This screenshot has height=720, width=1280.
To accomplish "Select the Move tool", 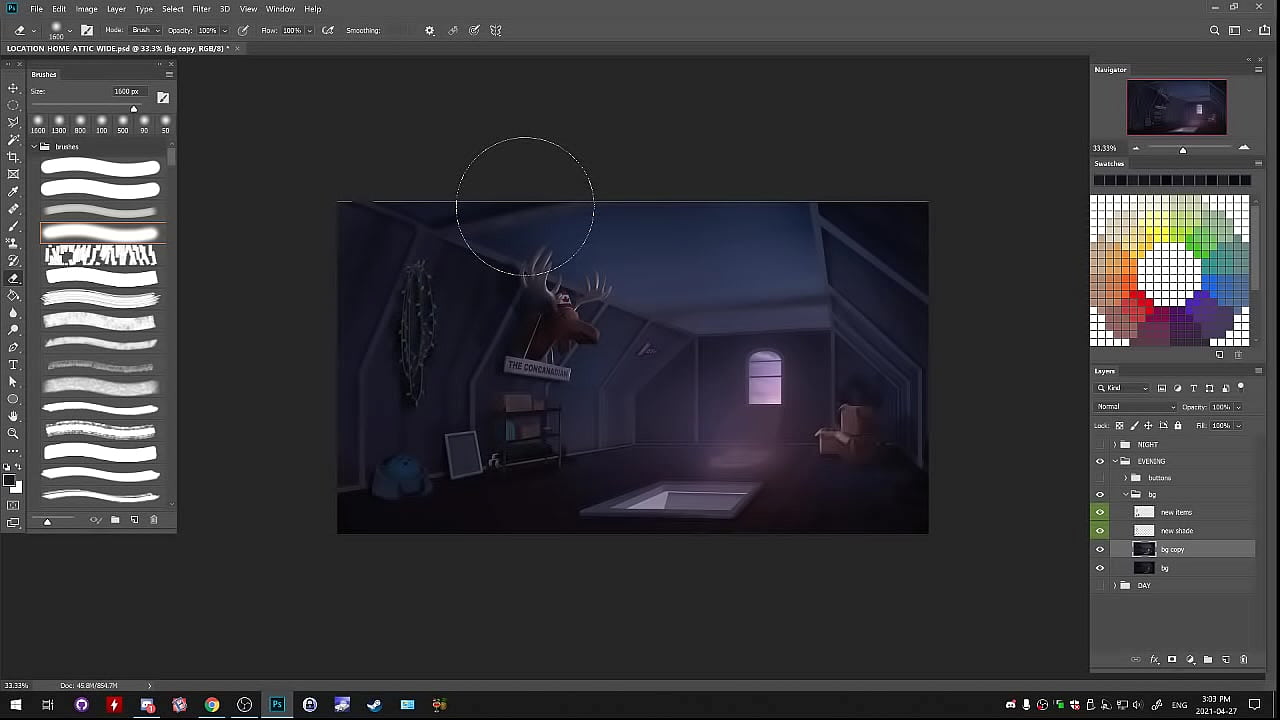I will 13,88.
